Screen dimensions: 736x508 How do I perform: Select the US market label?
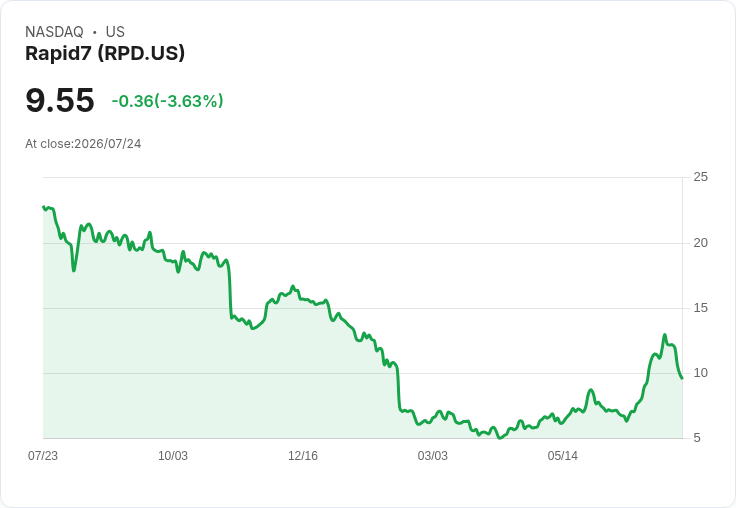click(x=115, y=32)
